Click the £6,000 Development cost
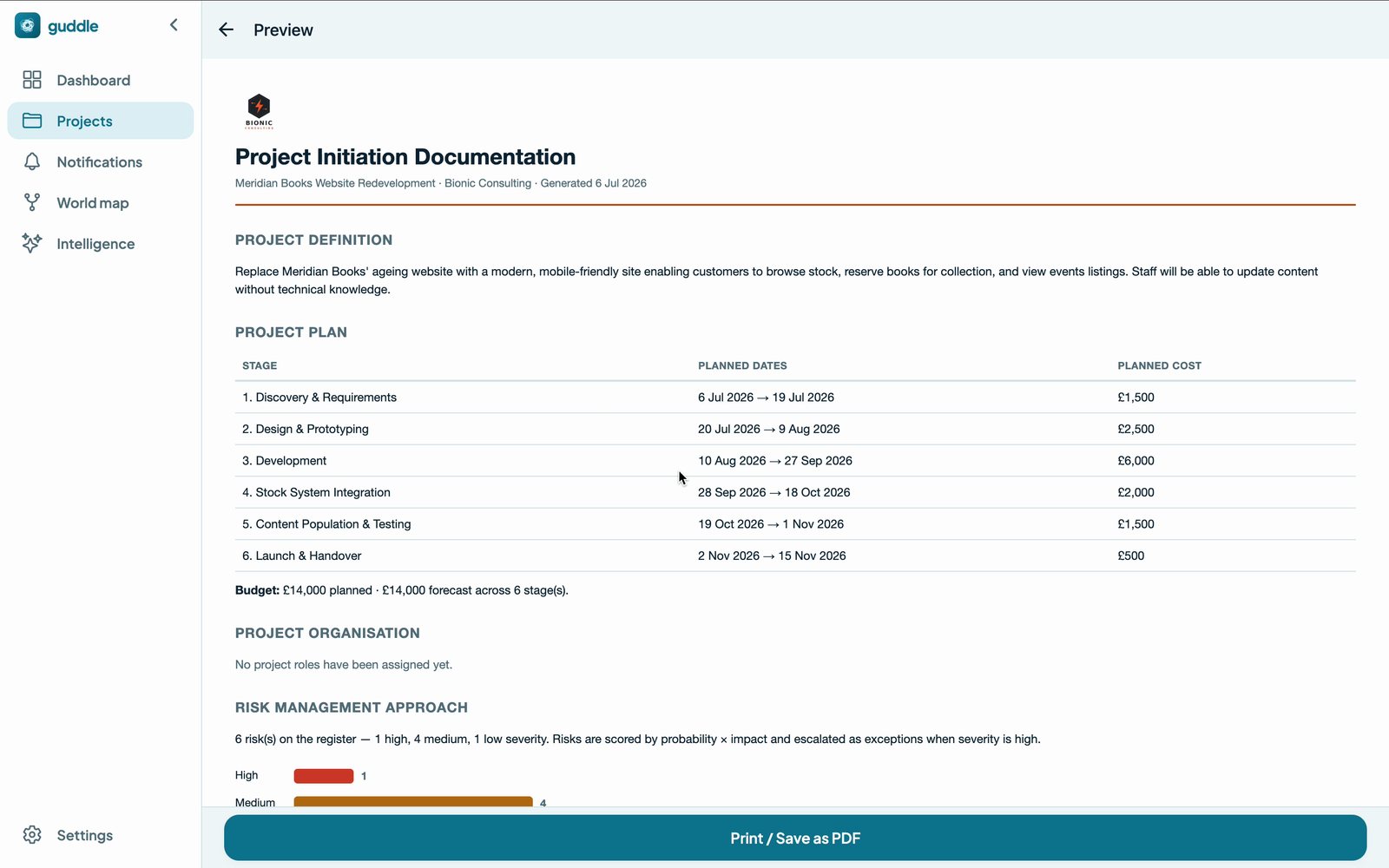Viewport: 1389px width, 868px height. tap(1136, 461)
